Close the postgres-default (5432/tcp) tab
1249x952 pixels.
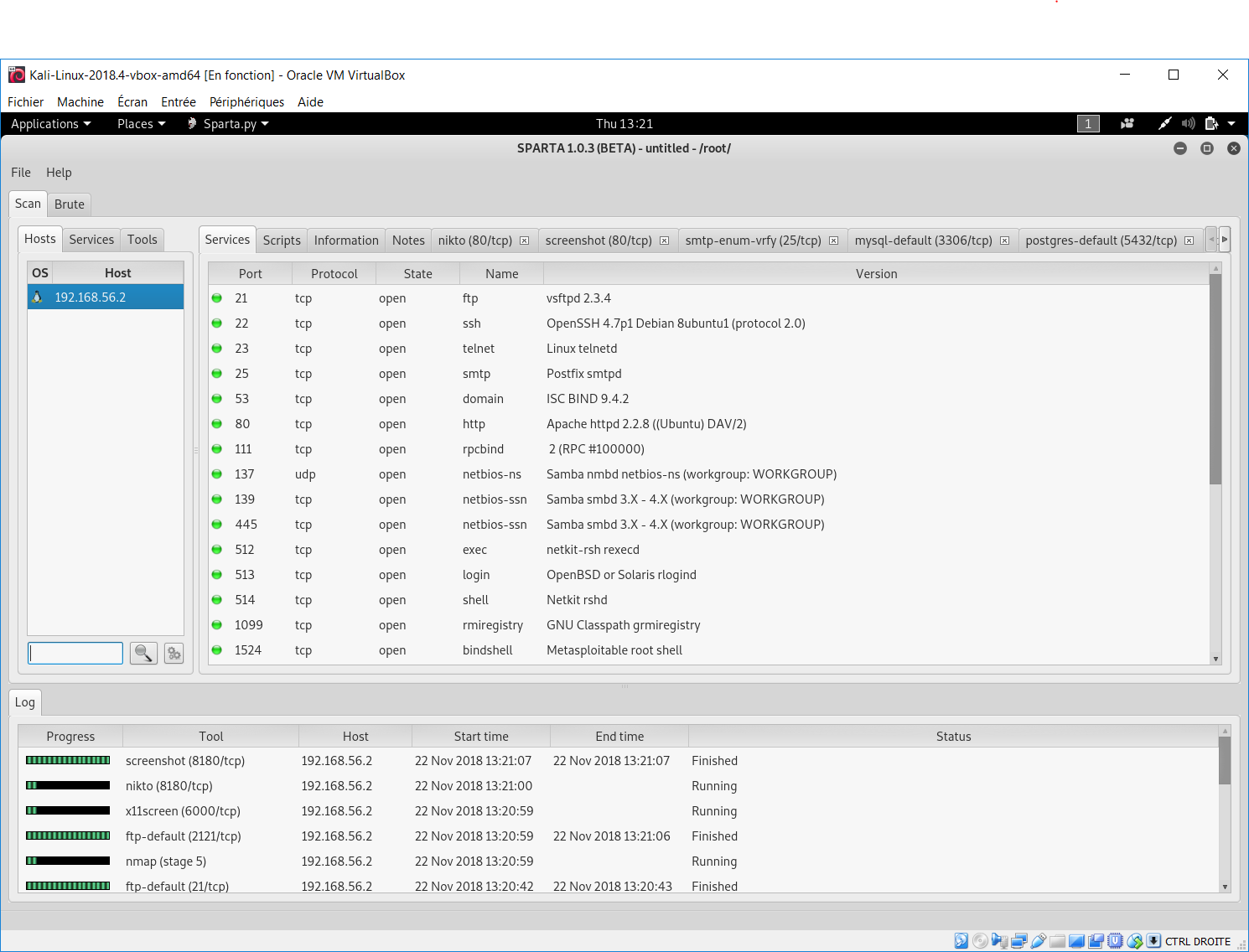pyautogui.click(x=1189, y=241)
